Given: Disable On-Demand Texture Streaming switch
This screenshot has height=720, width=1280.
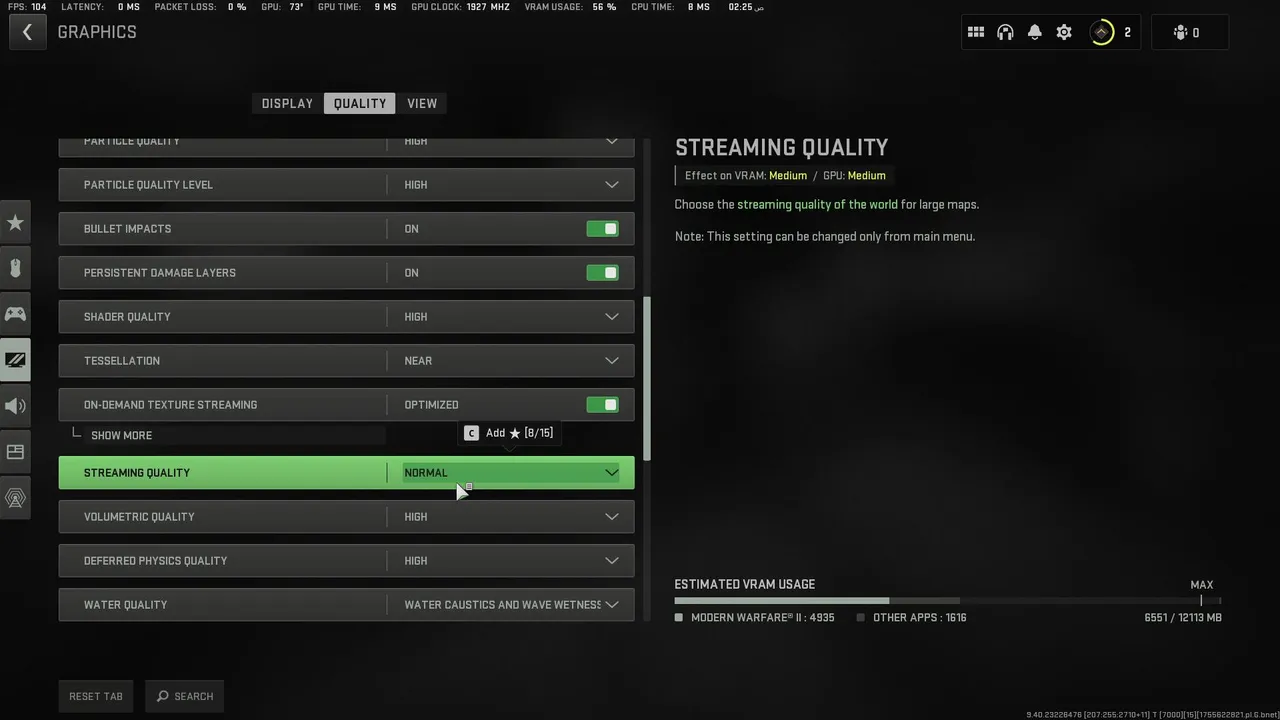Looking at the screenshot, I should tap(602, 405).
